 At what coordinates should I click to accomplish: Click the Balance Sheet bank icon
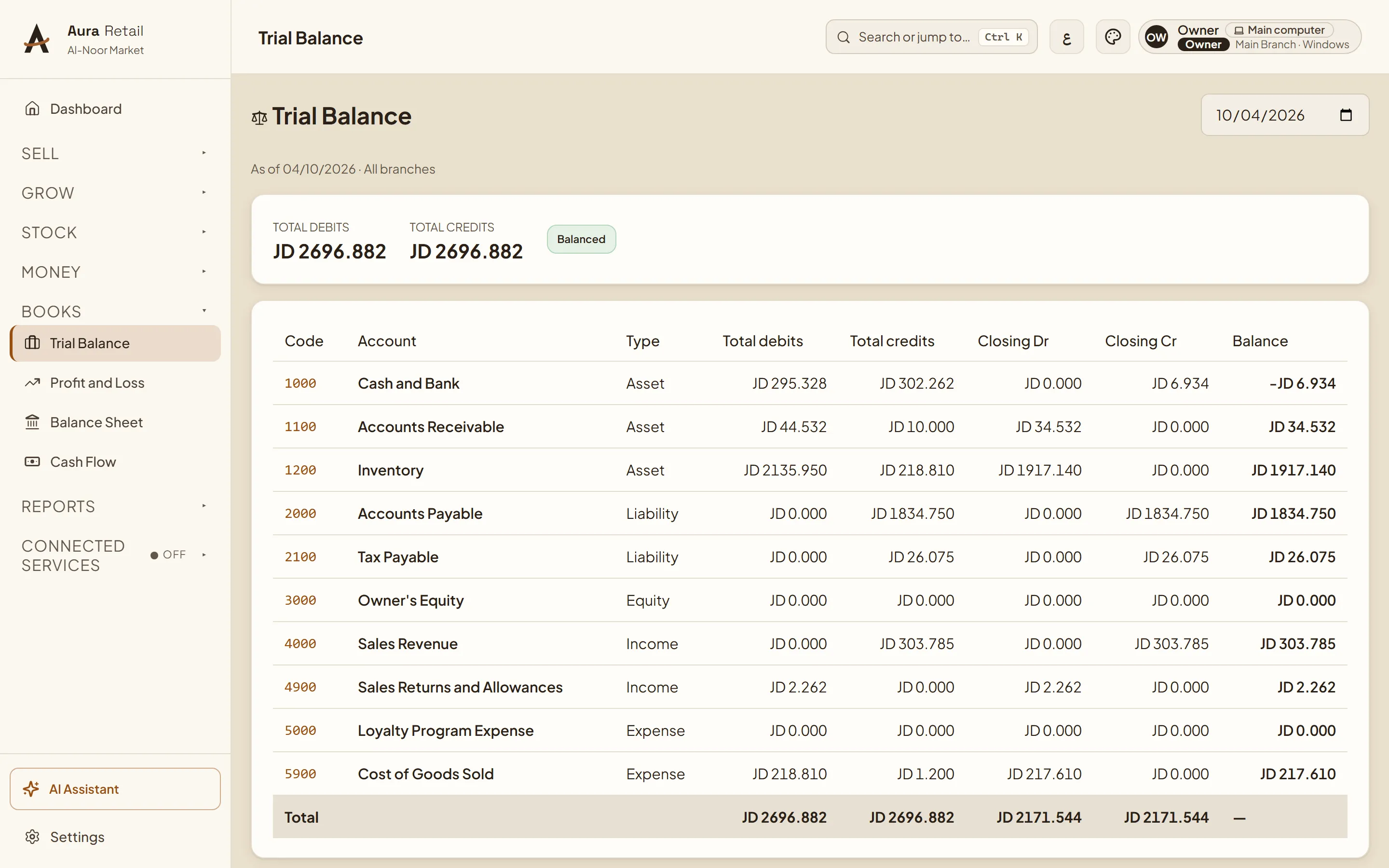pyautogui.click(x=32, y=422)
